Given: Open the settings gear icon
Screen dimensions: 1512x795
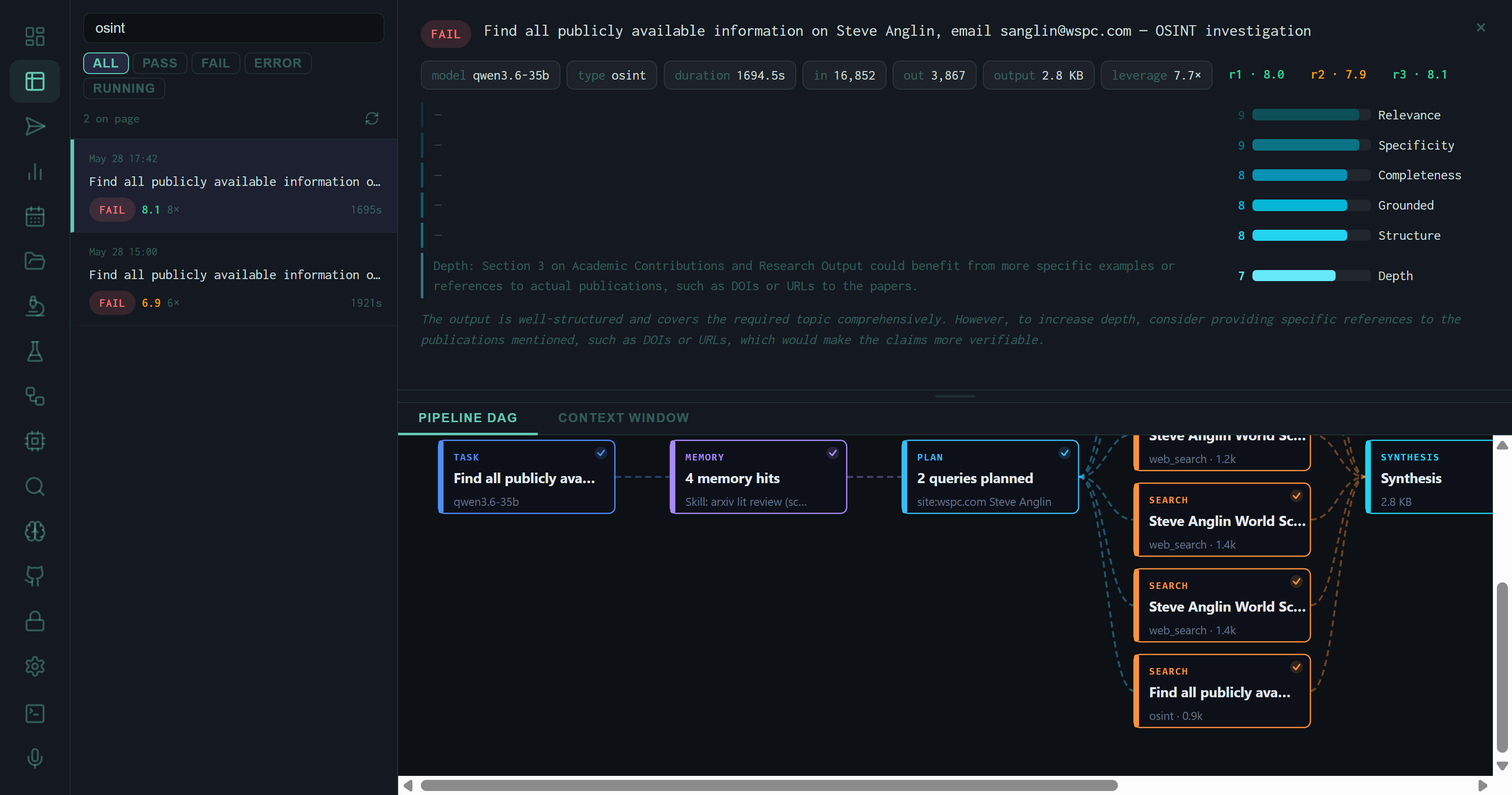Looking at the screenshot, I should pyautogui.click(x=35, y=666).
